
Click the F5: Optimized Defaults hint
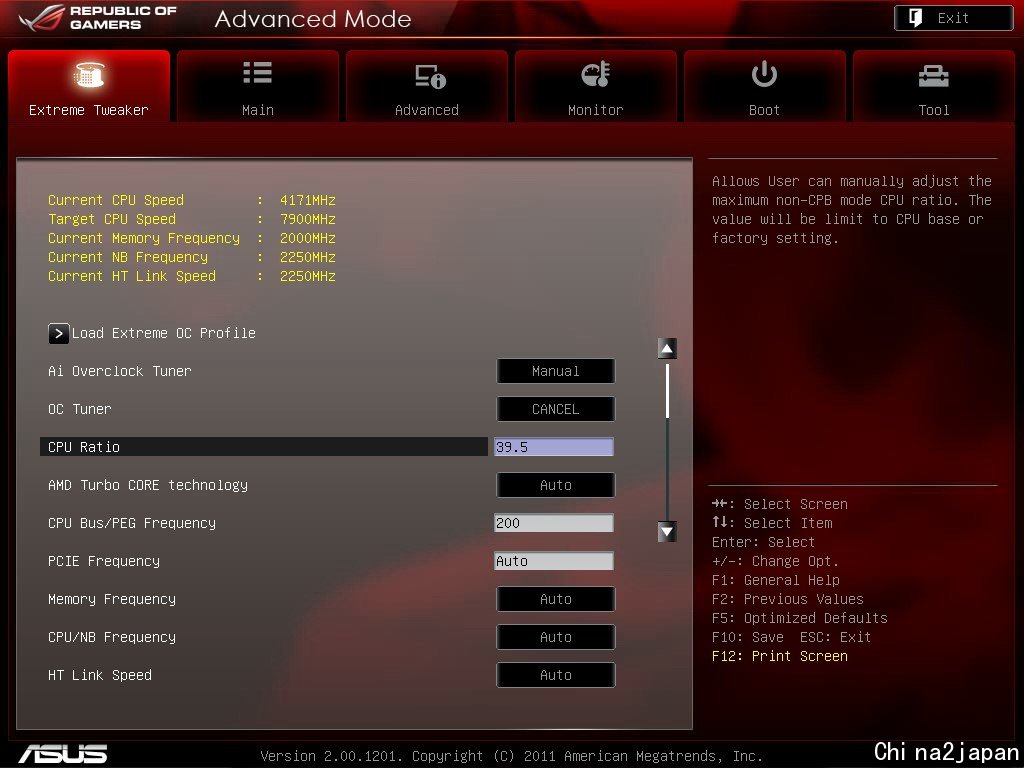(800, 618)
